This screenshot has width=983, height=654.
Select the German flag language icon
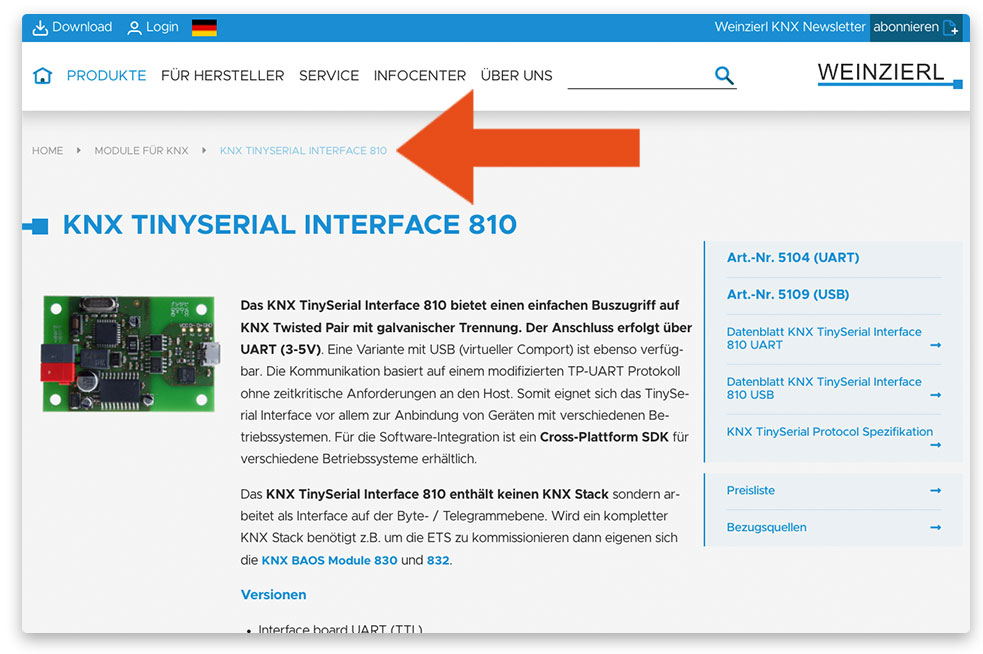coord(204,28)
